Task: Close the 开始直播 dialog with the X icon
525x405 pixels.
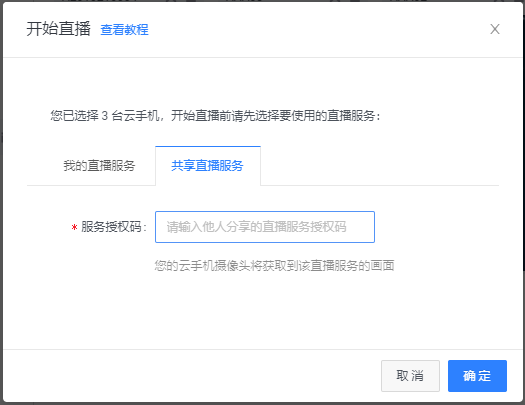Action: tap(495, 29)
